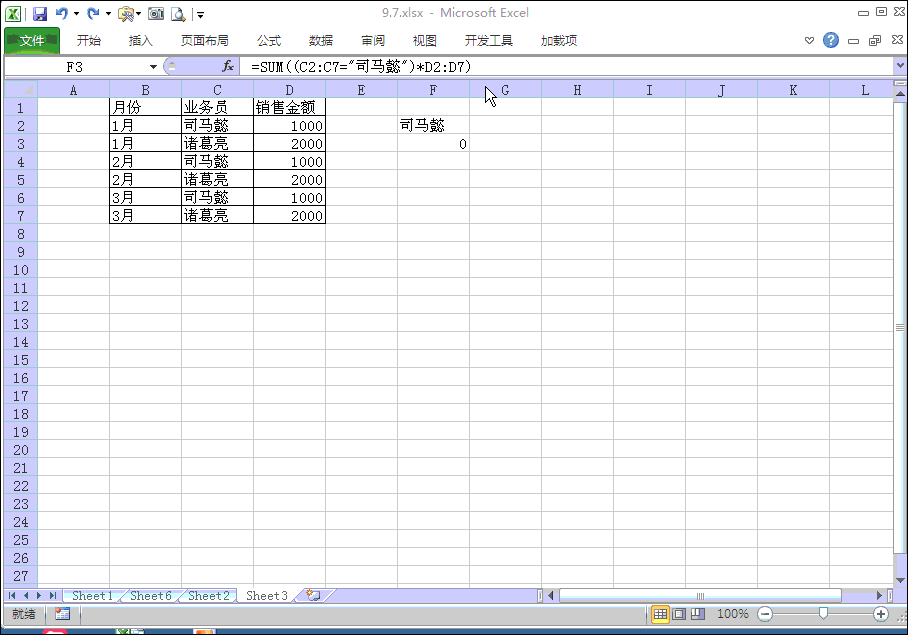
Task: Click header cell 月份
Action: click(145, 108)
